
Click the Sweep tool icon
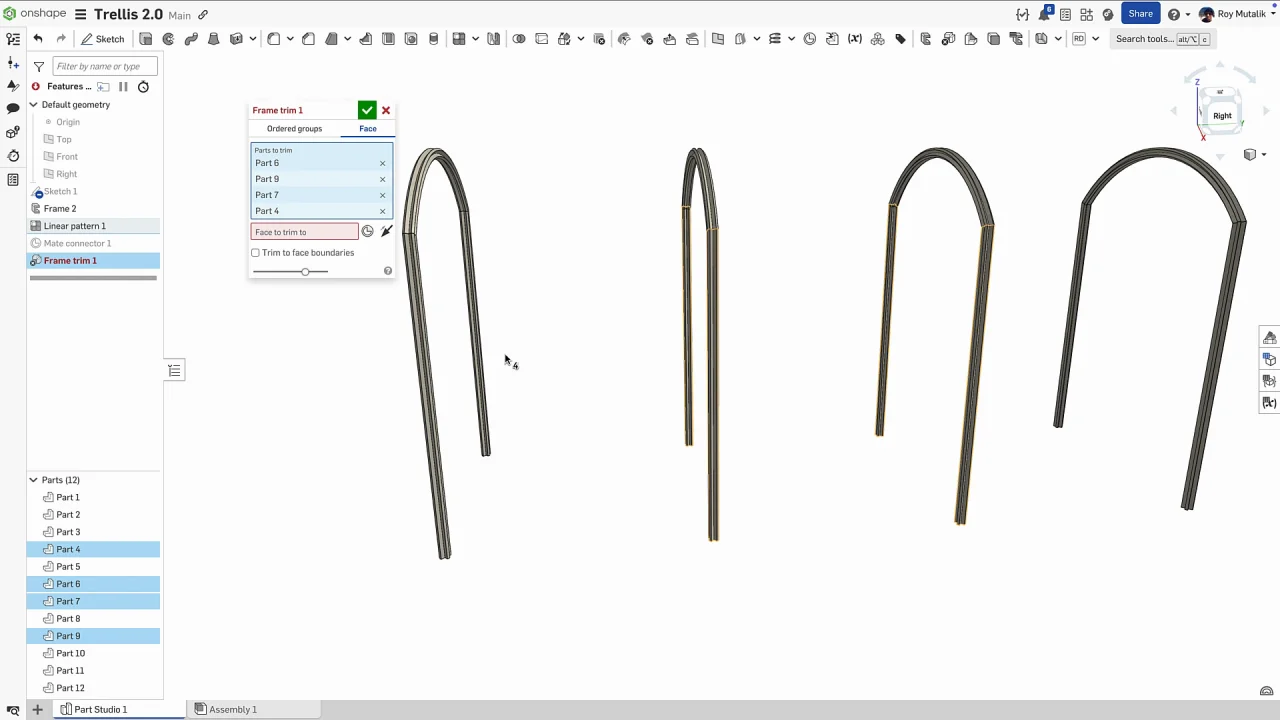point(191,39)
